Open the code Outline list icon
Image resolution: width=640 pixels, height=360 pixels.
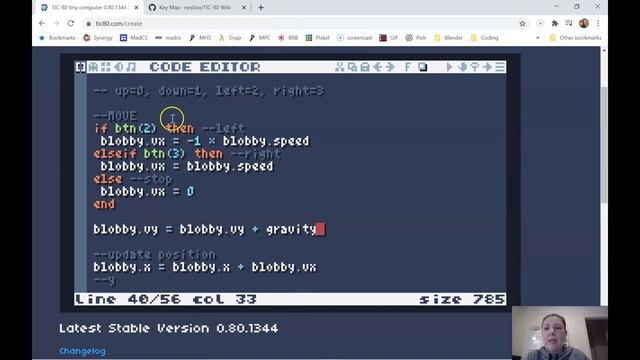click(500, 67)
